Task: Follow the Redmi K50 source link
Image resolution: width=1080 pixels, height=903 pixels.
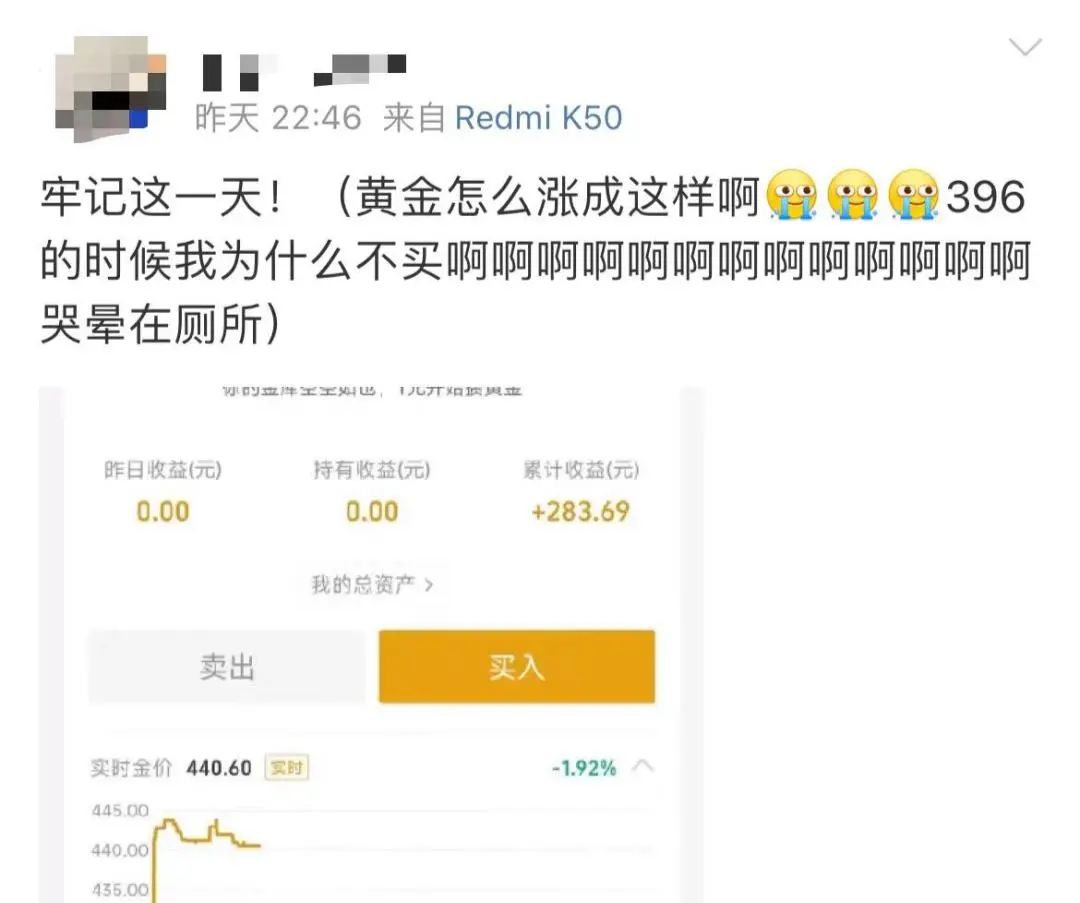Action: pos(539,118)
